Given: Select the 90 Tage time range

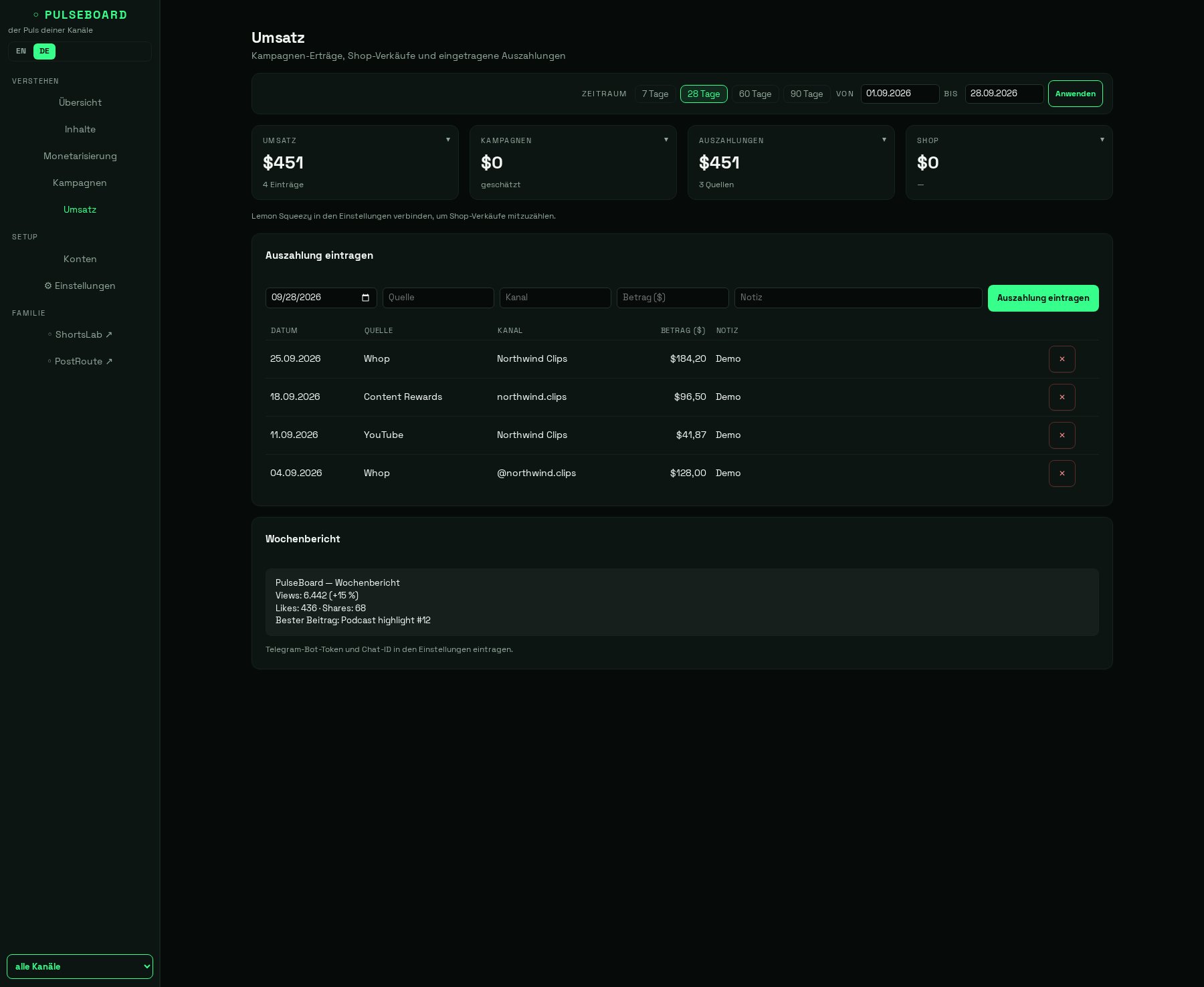Looking at the screenshot, I should (807, 94).
